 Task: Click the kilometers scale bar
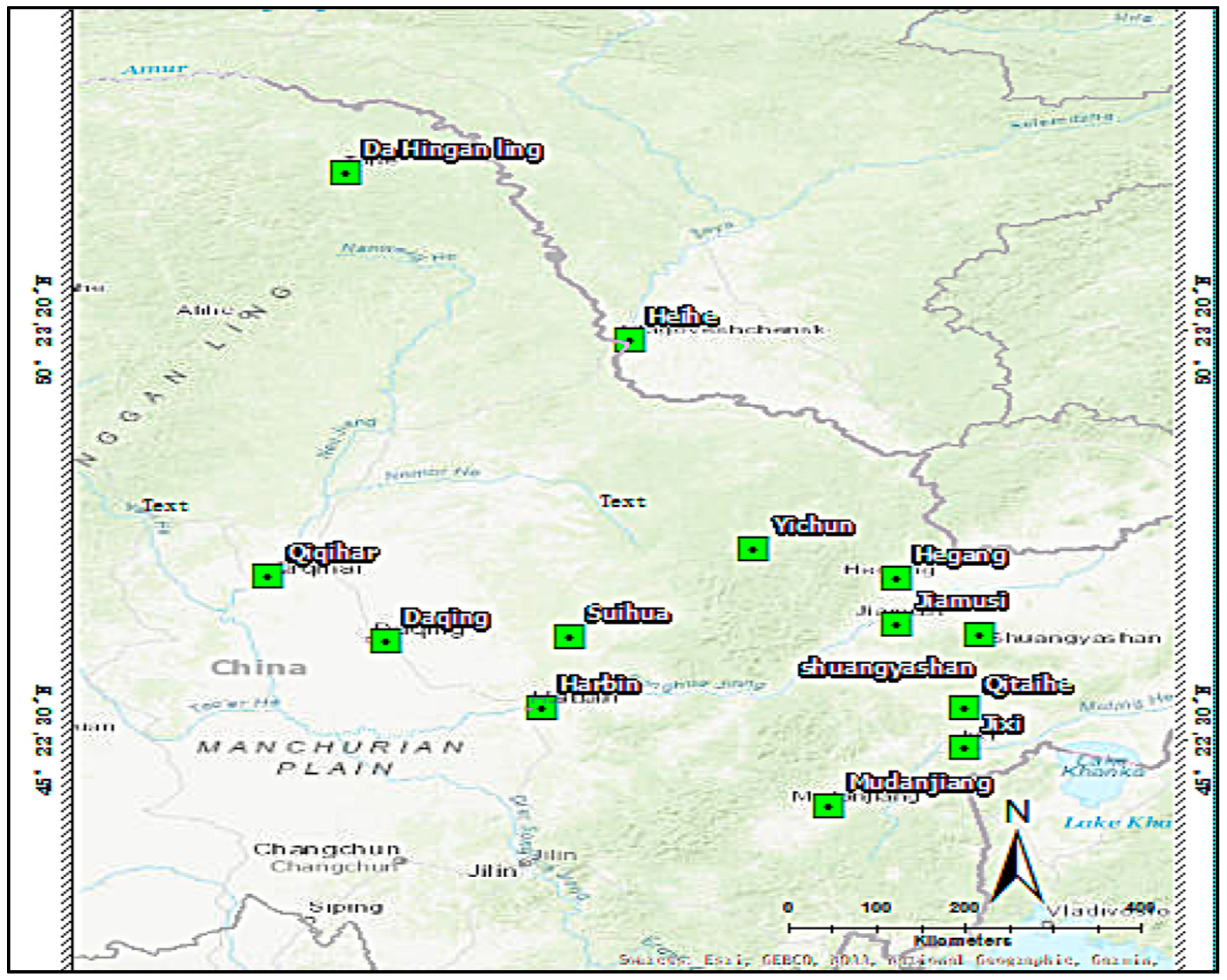coord(964,927)
